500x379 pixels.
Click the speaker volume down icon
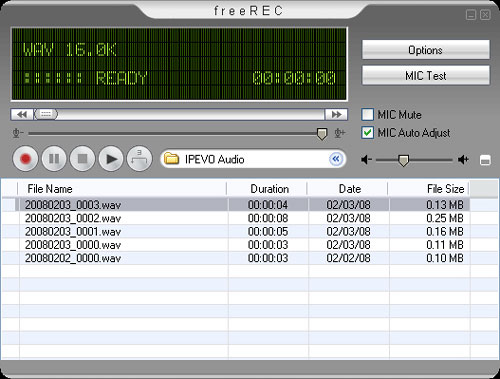[366, 160]
